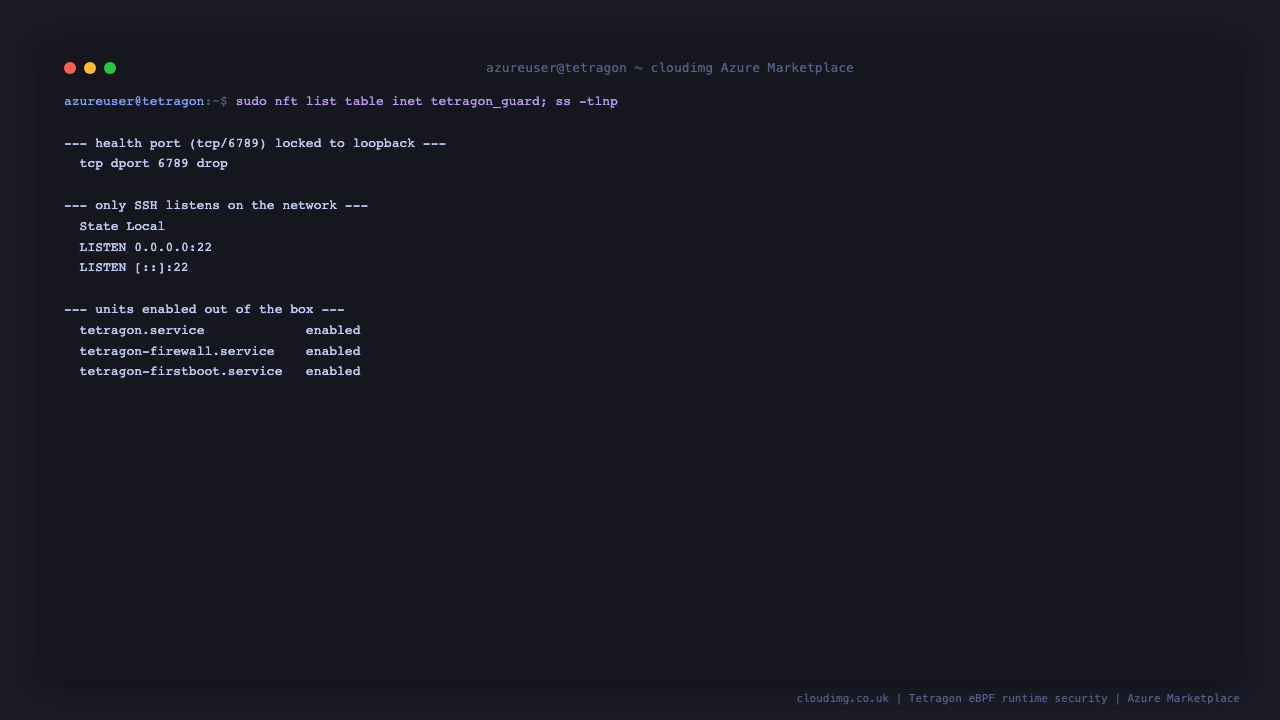Click the terminal title 'azureuser@tetragon ~ cloudimg Azure Marketplace'

[670, 68]
